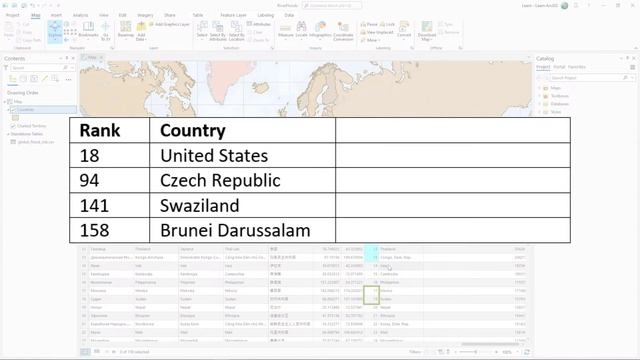Click View Unplaced labels
The width and height of the screenshot is (640, 360).
click(x=376, y=32)
